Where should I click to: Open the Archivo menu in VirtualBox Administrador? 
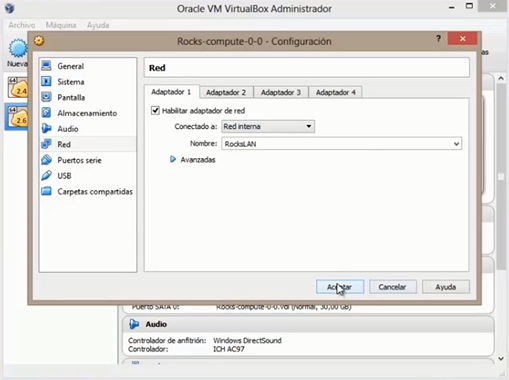[x=22, y=25]
